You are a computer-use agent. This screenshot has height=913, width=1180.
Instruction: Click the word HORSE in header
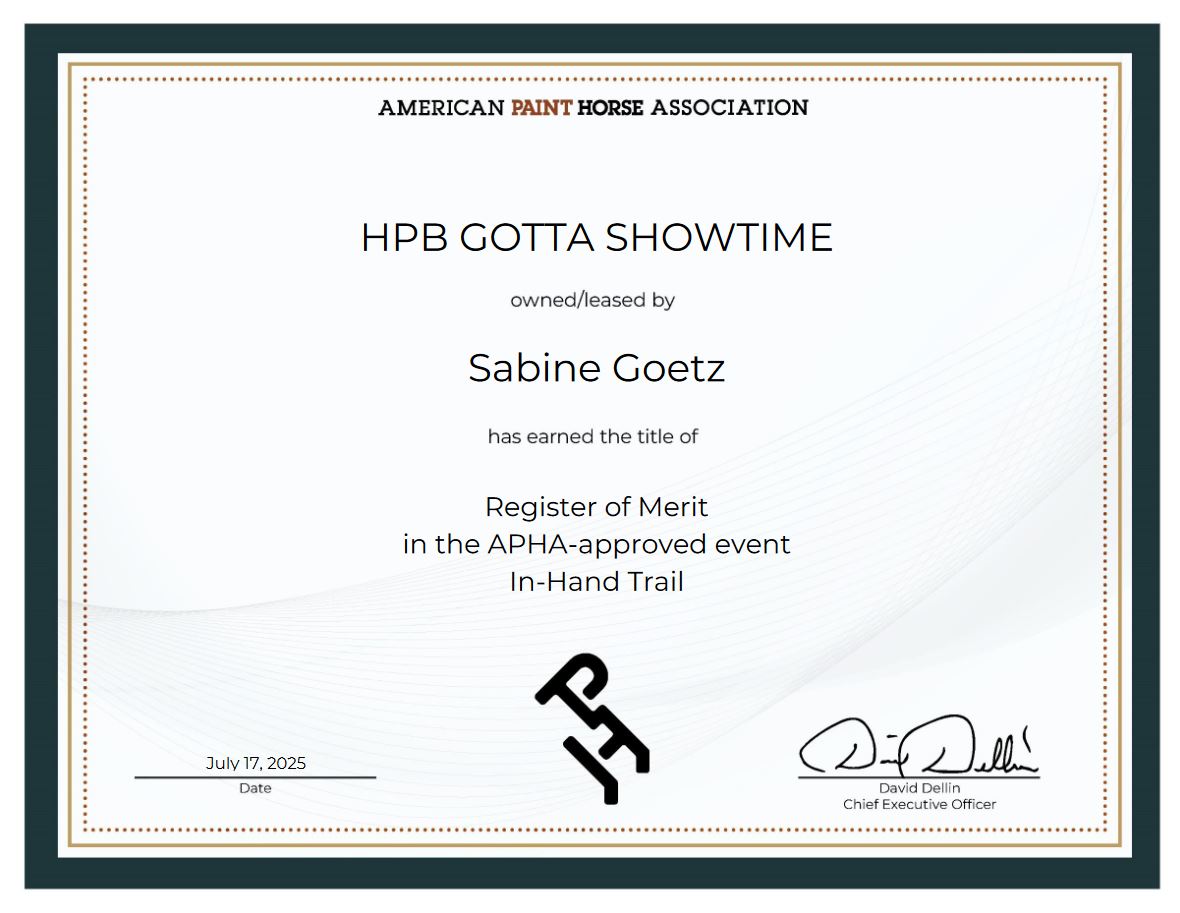(x=610, y=108)
